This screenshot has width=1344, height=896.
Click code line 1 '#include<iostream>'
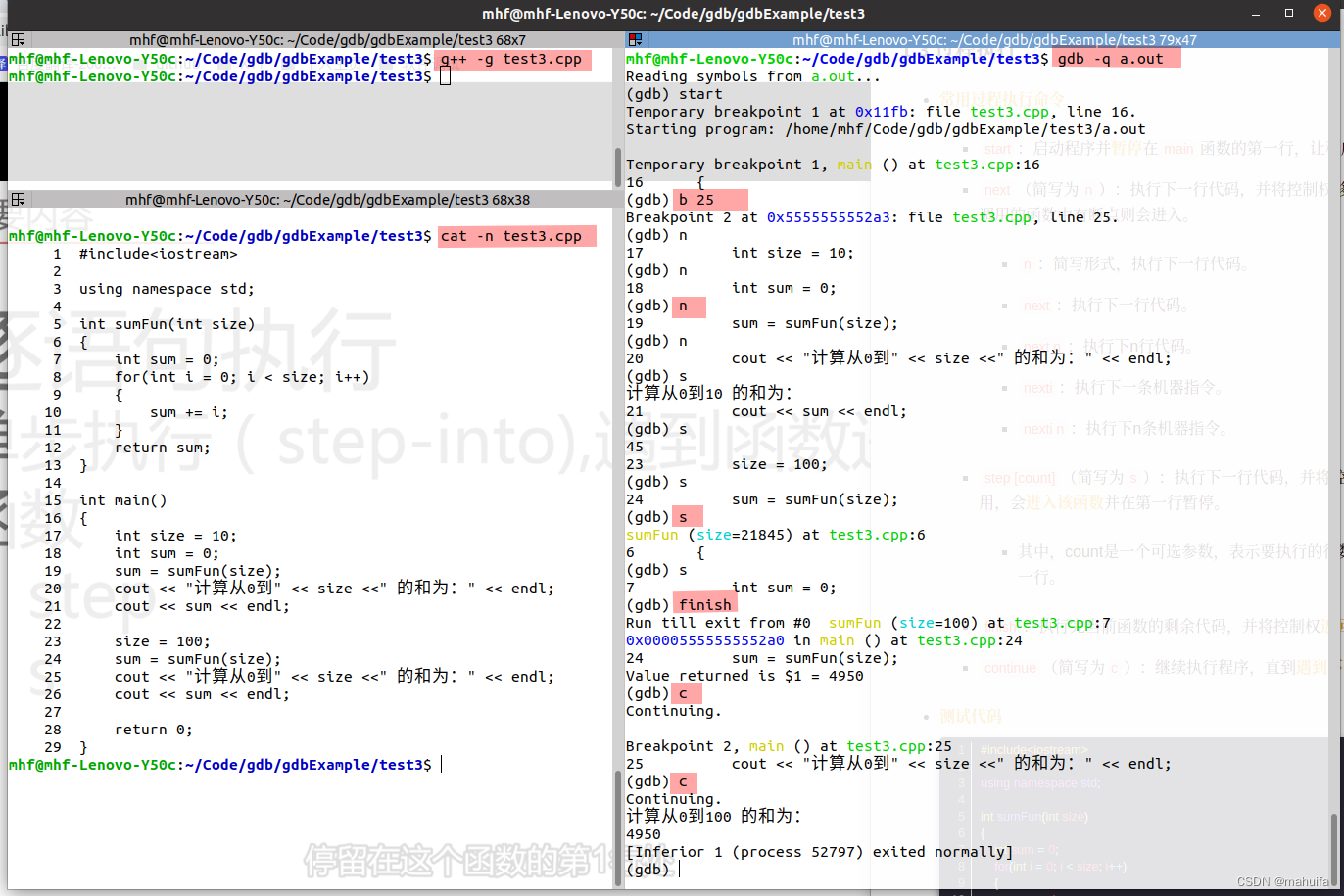(x=158, y=254)
